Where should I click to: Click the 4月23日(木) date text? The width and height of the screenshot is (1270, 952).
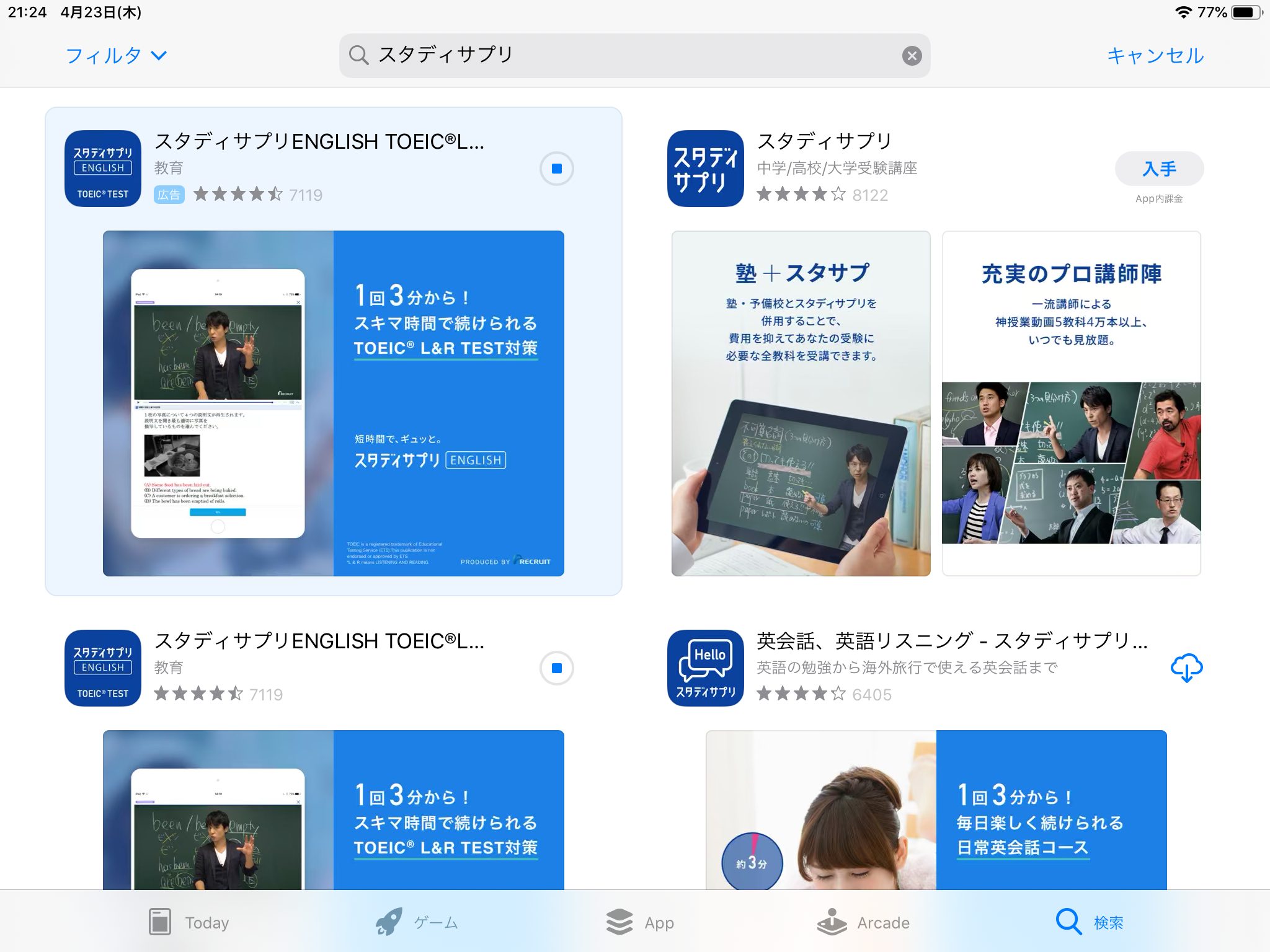(101, 12)
